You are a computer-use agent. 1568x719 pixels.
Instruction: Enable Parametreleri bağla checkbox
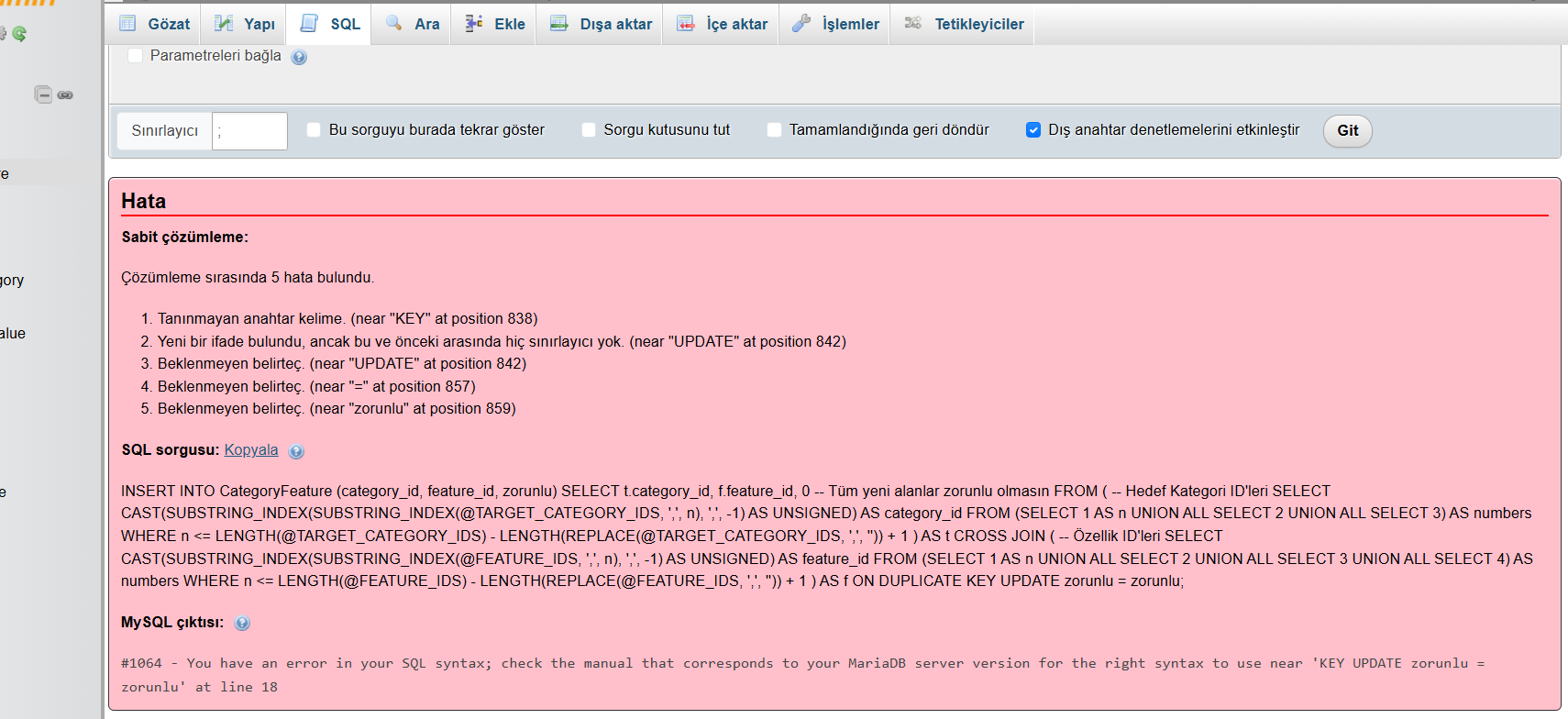pos(136,56)
